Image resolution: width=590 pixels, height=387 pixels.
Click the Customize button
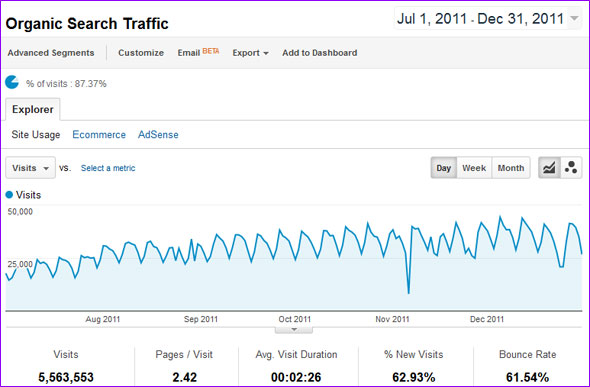[x=141, y=53]
